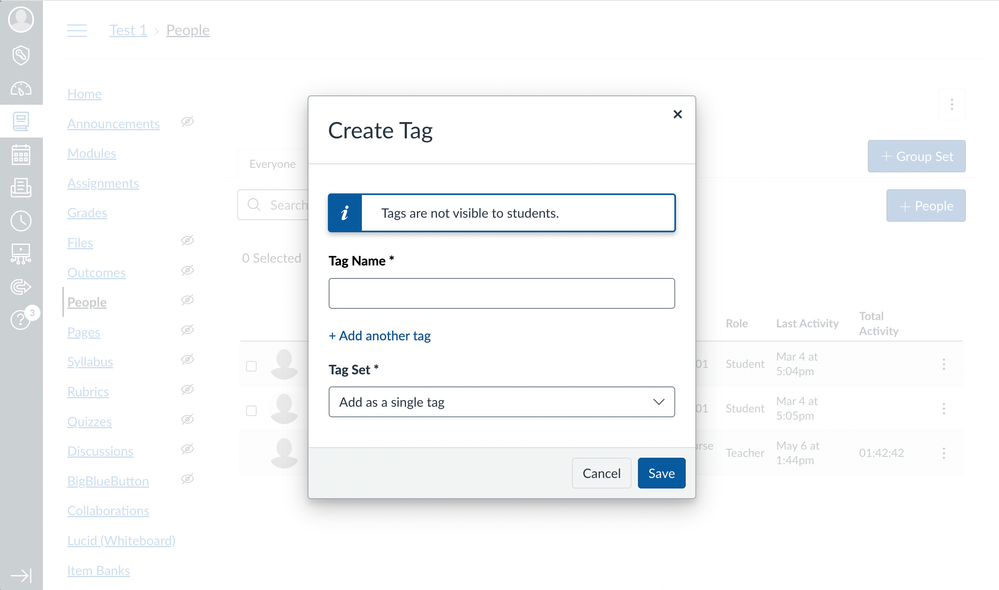Open Assignments in course navigation
The height and width of the screenshot is (590, 999).
103,183
